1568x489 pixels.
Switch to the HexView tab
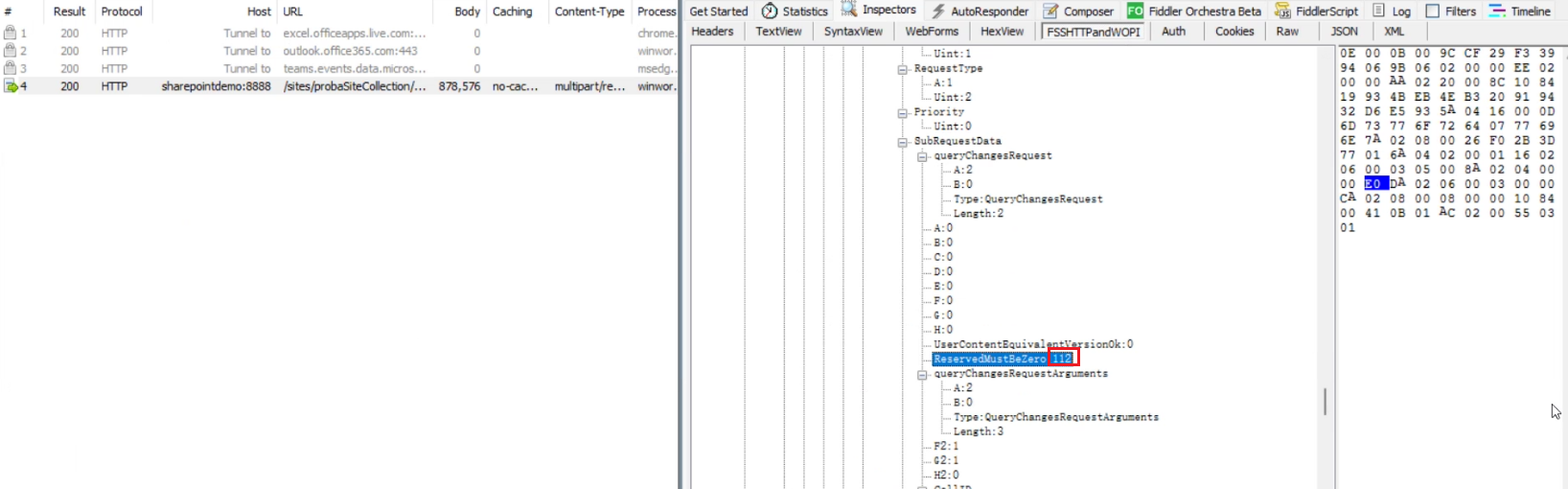[x=1002, y=31]
